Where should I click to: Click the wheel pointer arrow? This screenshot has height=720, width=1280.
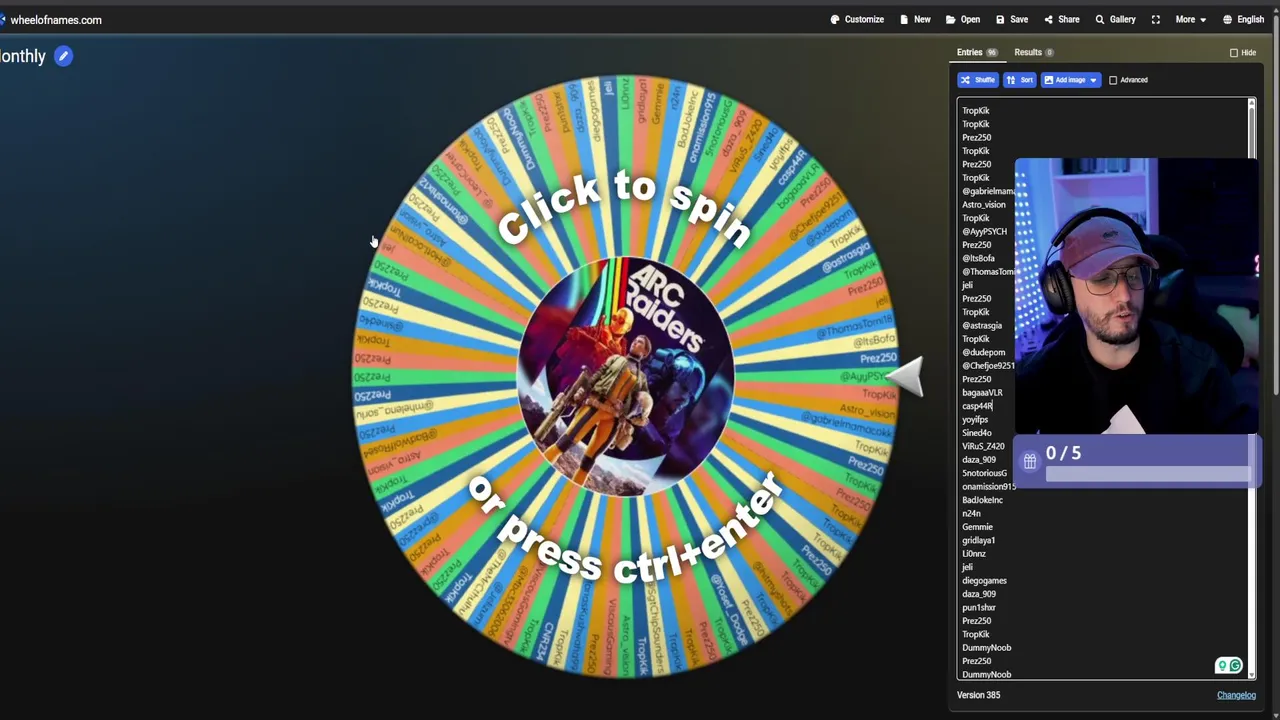point(905,377)
